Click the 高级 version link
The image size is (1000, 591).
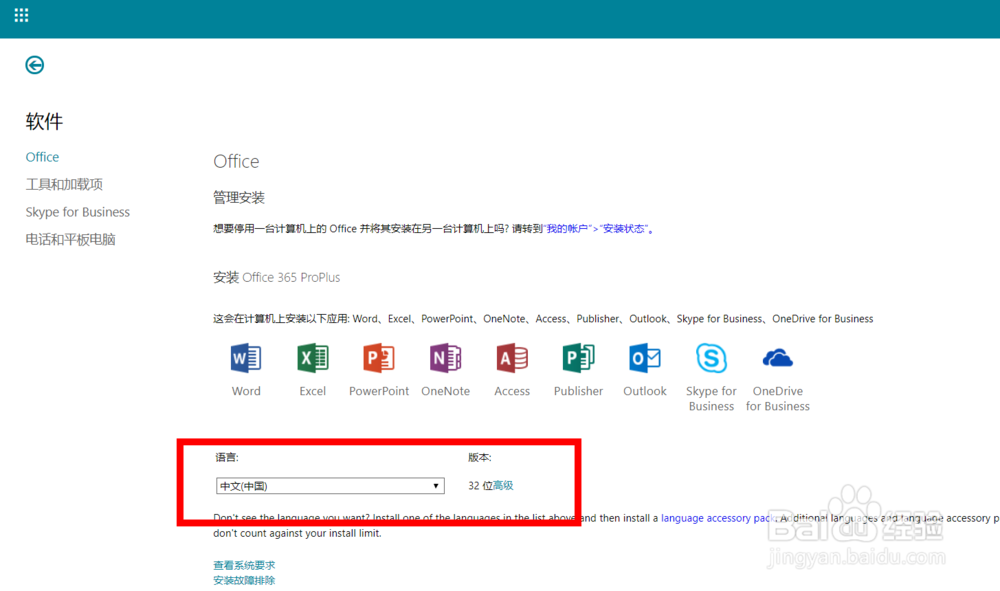(502, 485)
